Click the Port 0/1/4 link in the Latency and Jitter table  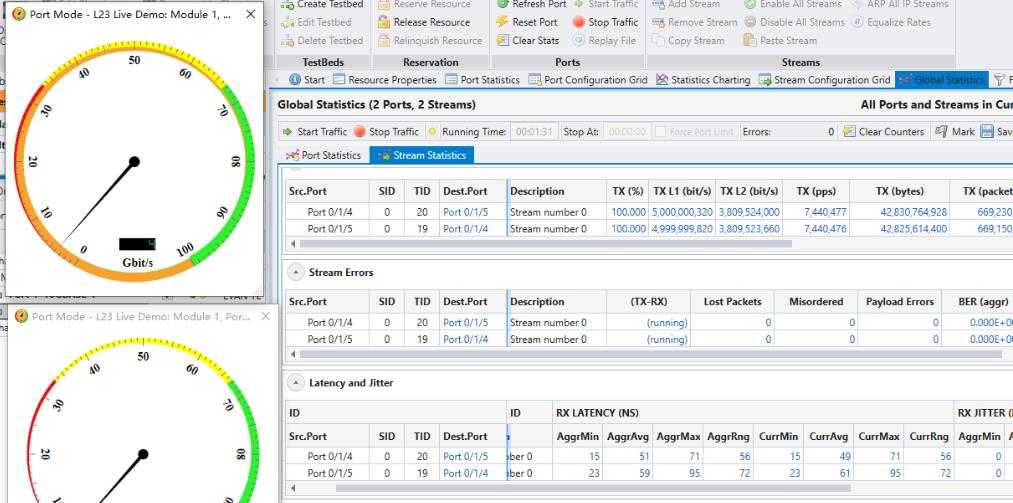pos(465,473)
